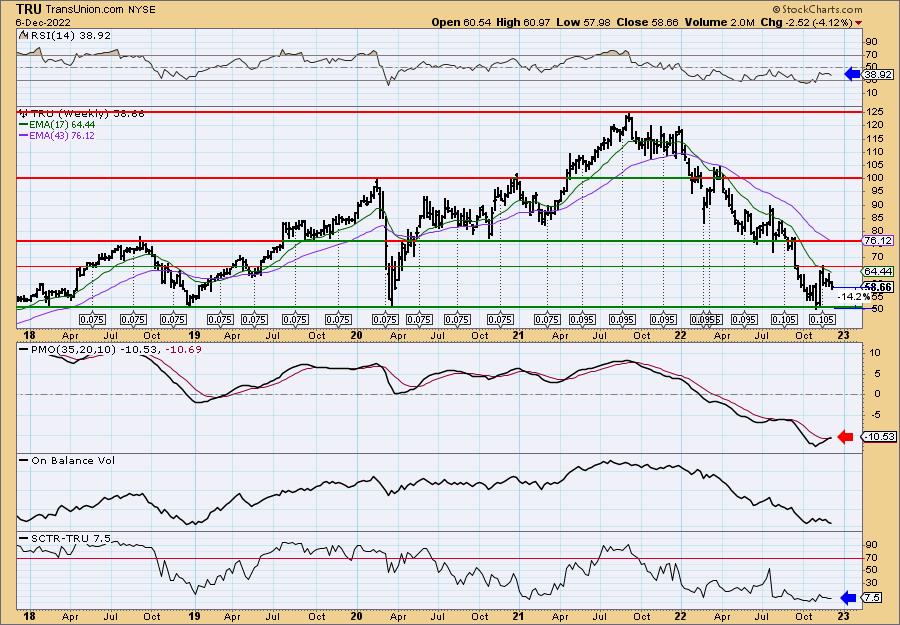
Task: Click the 64.44 EMA price axis tag
Action: tap(878, 271)
